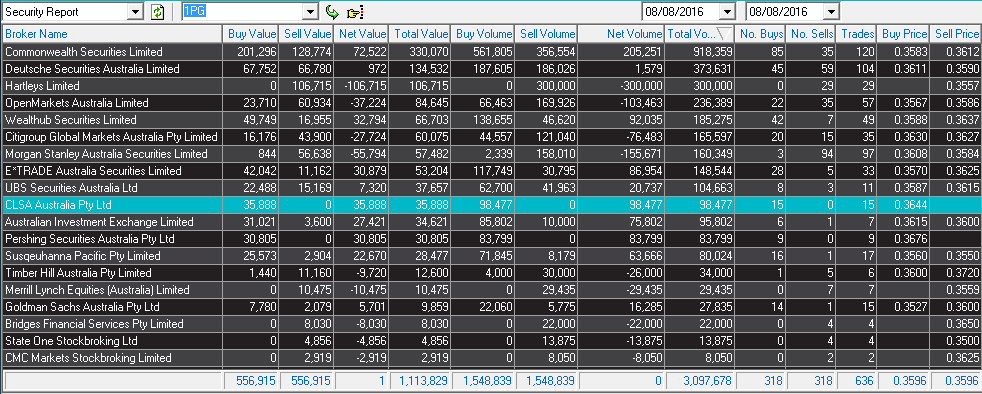Select Pershing Securities Australia Pty Ltd
This screenshot has height=394, width=982.
pos(491,239)
